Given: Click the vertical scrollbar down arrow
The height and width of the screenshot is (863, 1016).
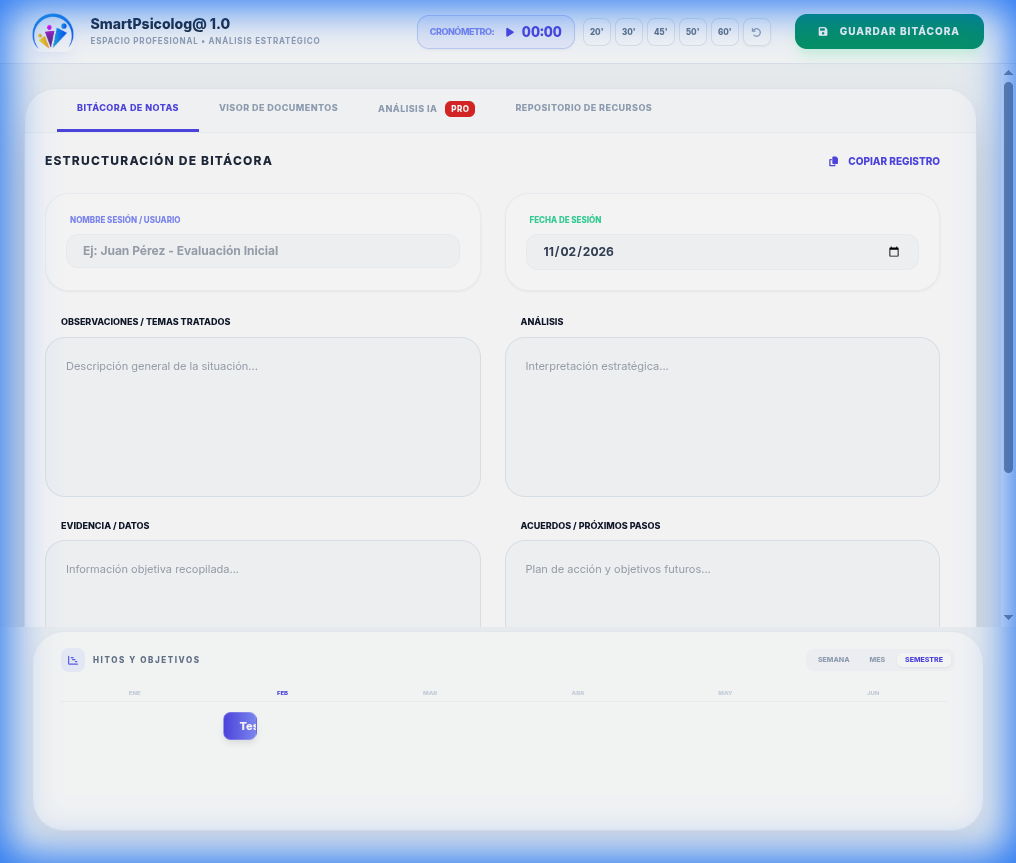Looking at the screenshot, I should pyautogui.click(x=1008, y=617).
